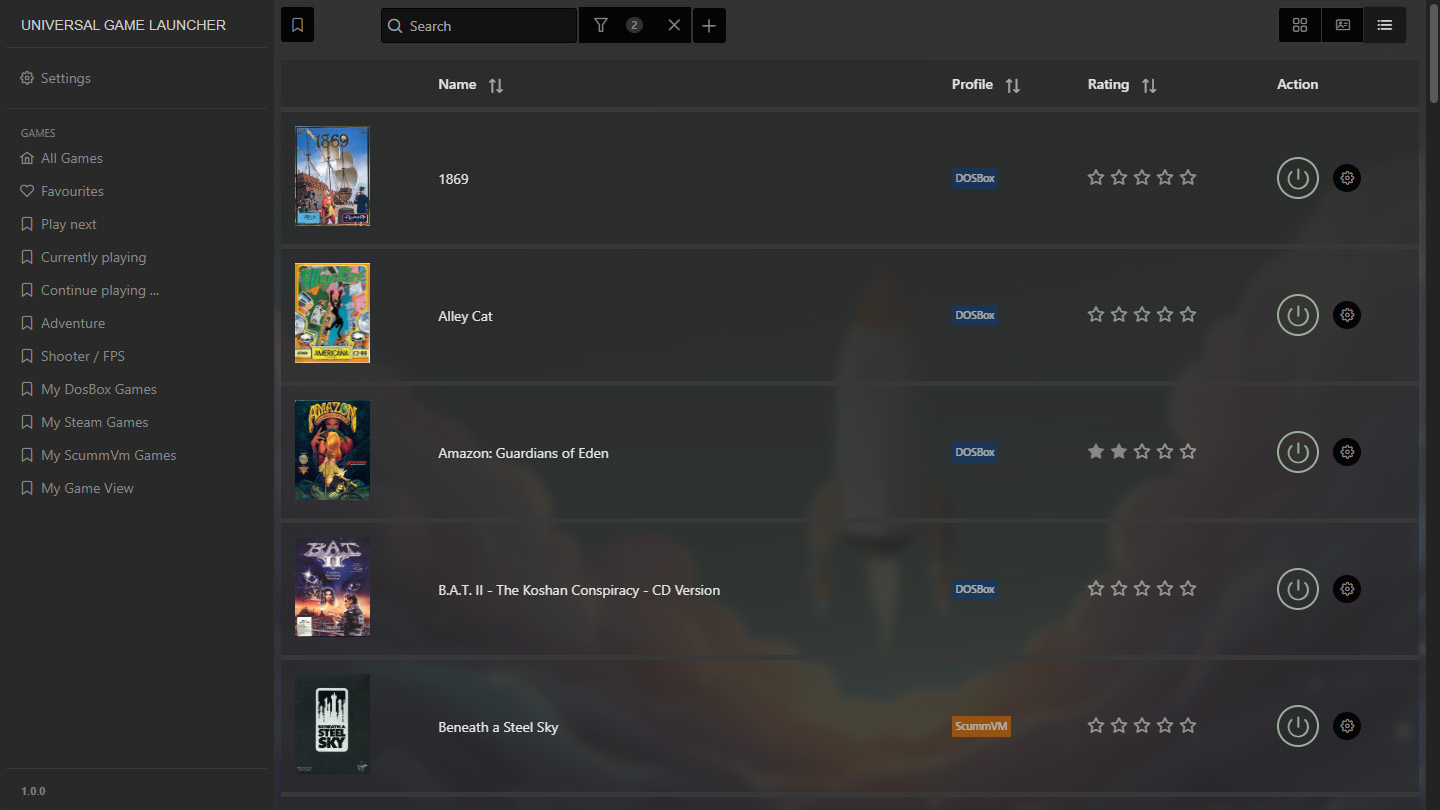
Task: Open the filter options
Action: click(601, 25)
